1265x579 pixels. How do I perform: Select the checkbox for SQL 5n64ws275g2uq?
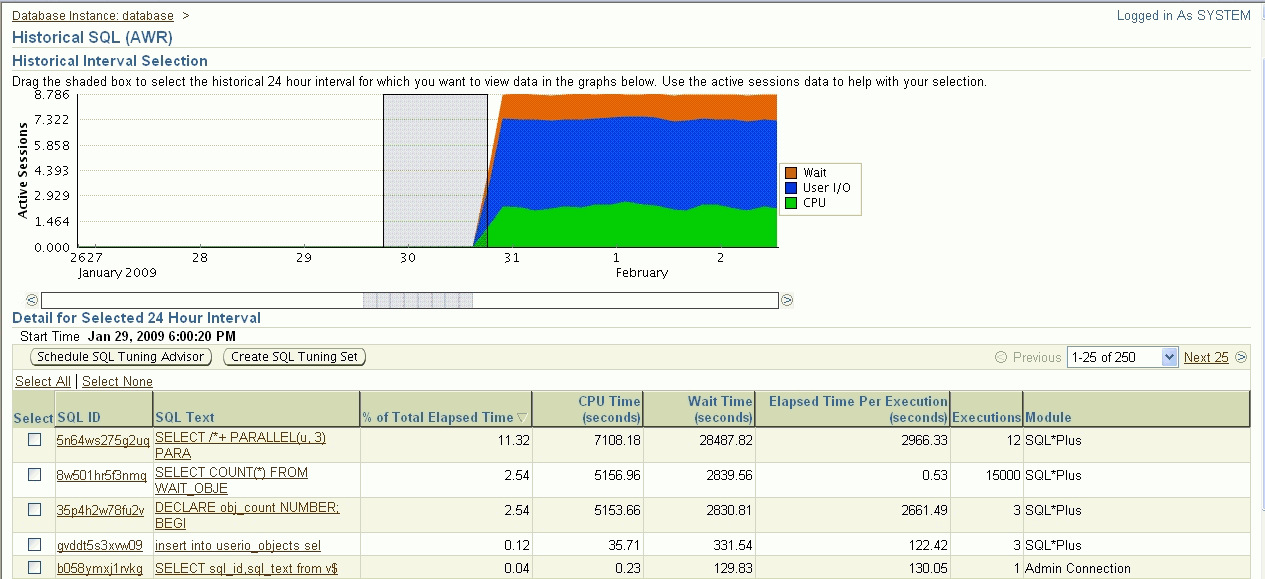tap(34, 439)
